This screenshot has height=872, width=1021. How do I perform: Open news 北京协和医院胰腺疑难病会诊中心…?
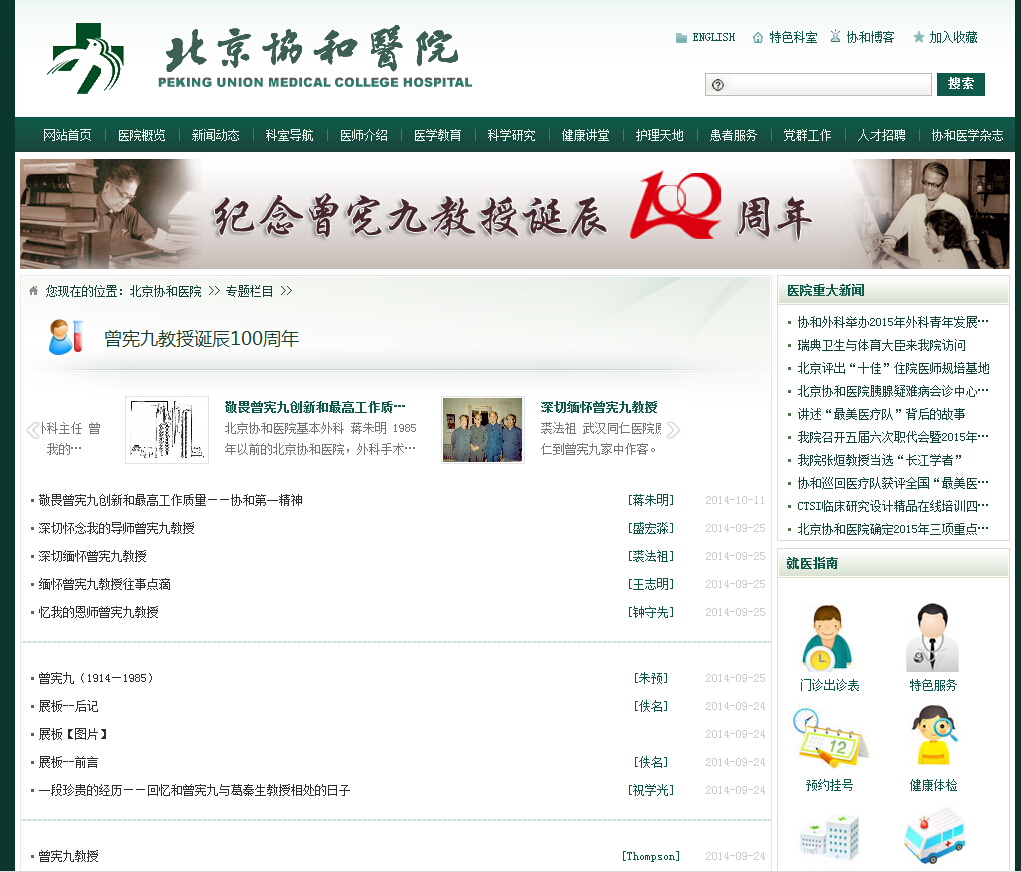(x=893, y=391)
